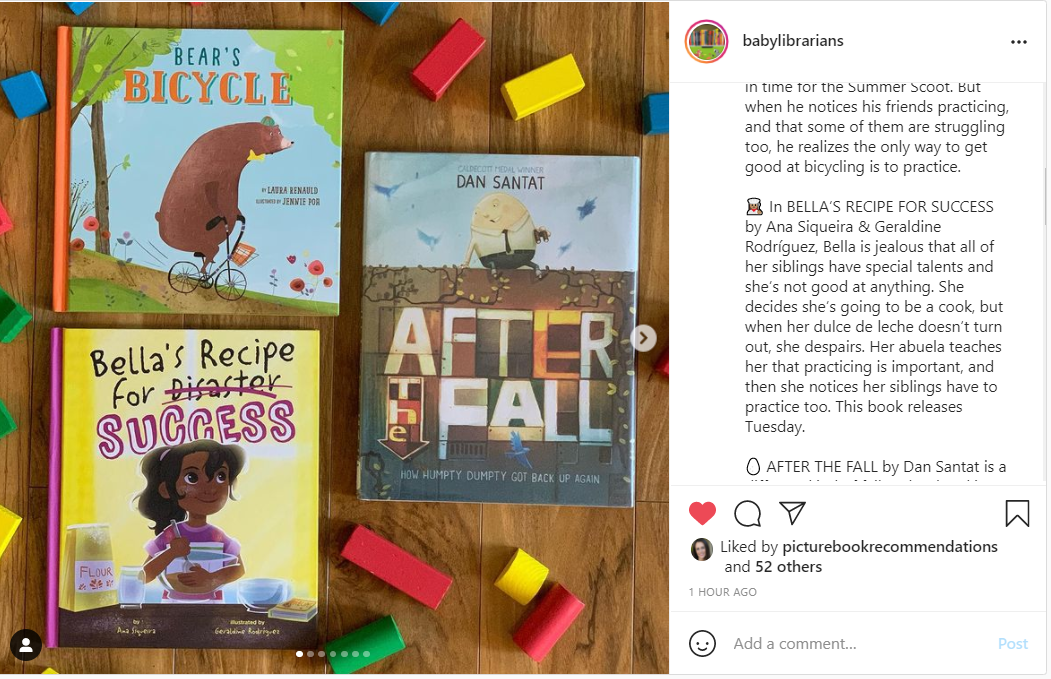Image resolution: width=1051 pixels, height=679 pixels.
Task: Open babylibrarians profile picture
Action: (x=706, y=41)
